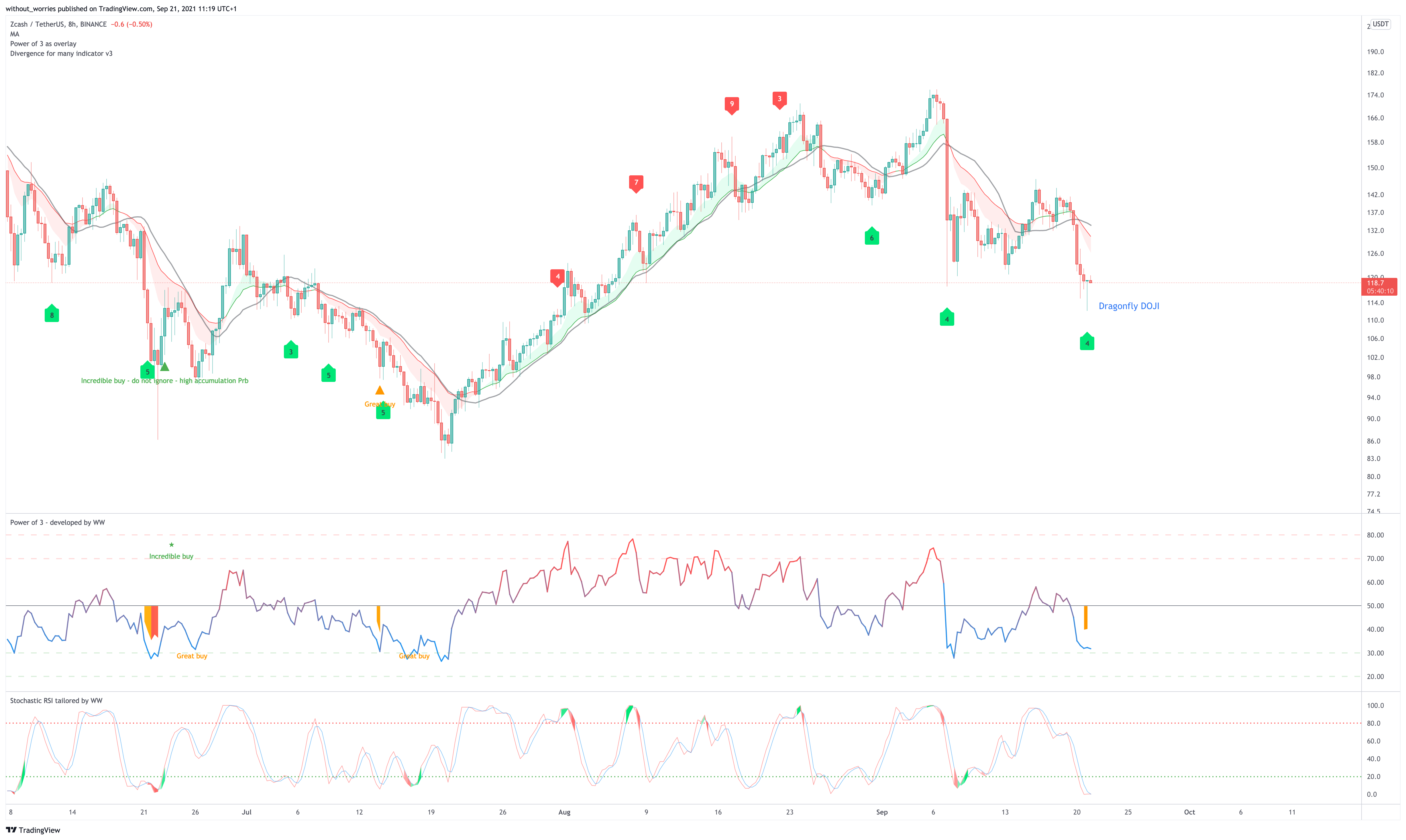The width and height of the screenshot is (1406, 840).
Task: Click the green 5 marker under orange Great buy
Action: [383, 411]
